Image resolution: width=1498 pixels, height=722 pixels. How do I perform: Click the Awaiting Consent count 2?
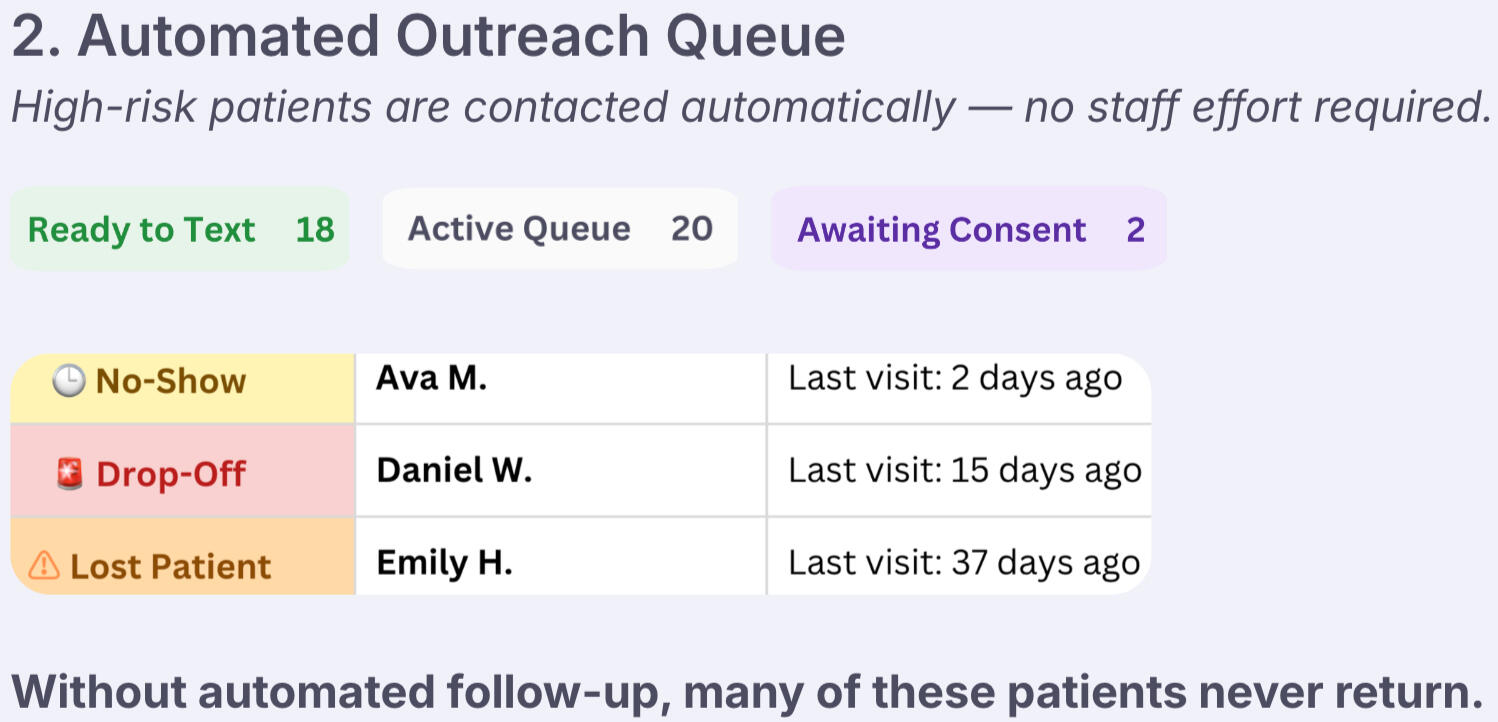(1135, 230)
